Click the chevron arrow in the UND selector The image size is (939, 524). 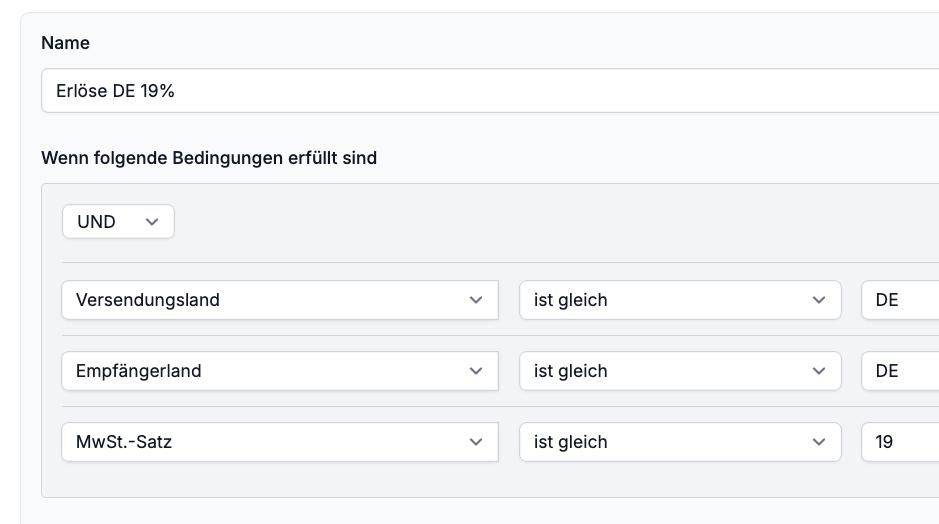point(152,222)
